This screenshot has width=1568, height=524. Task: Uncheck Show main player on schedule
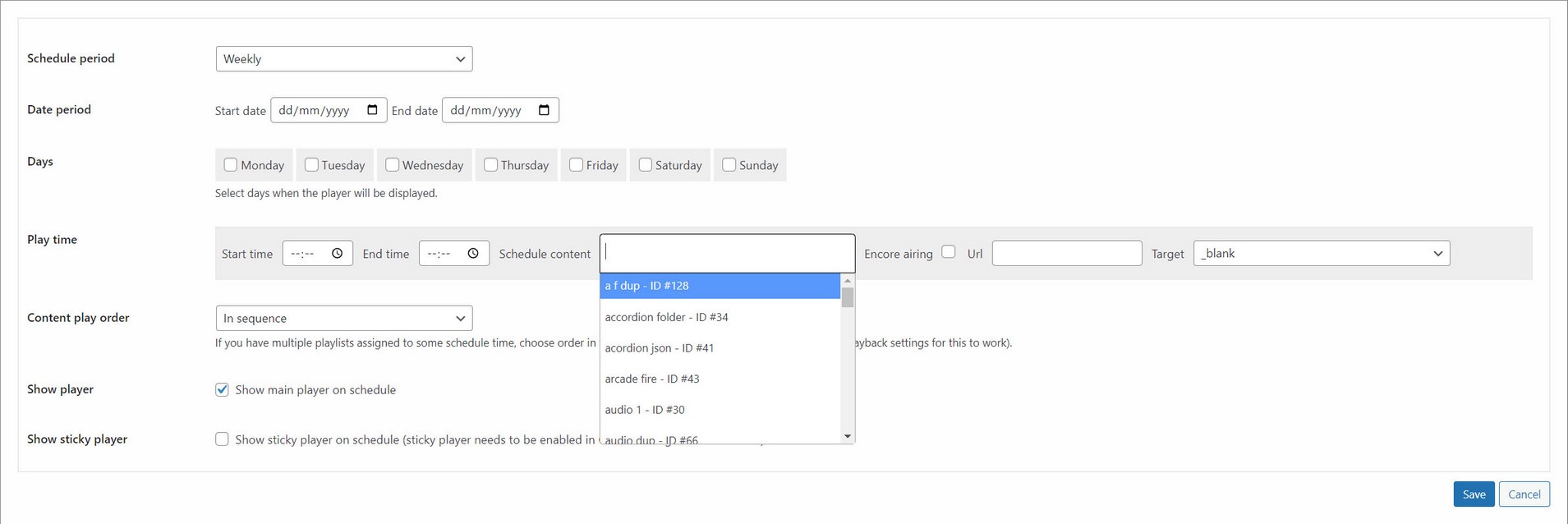(x=222, y=390)
